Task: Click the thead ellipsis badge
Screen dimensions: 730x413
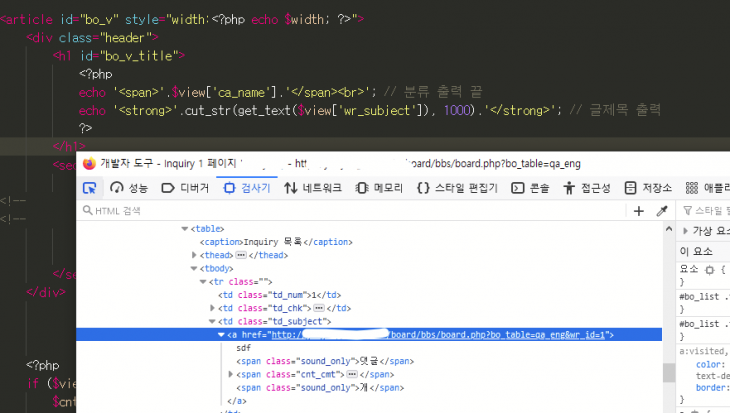Action: click(241, 255)
